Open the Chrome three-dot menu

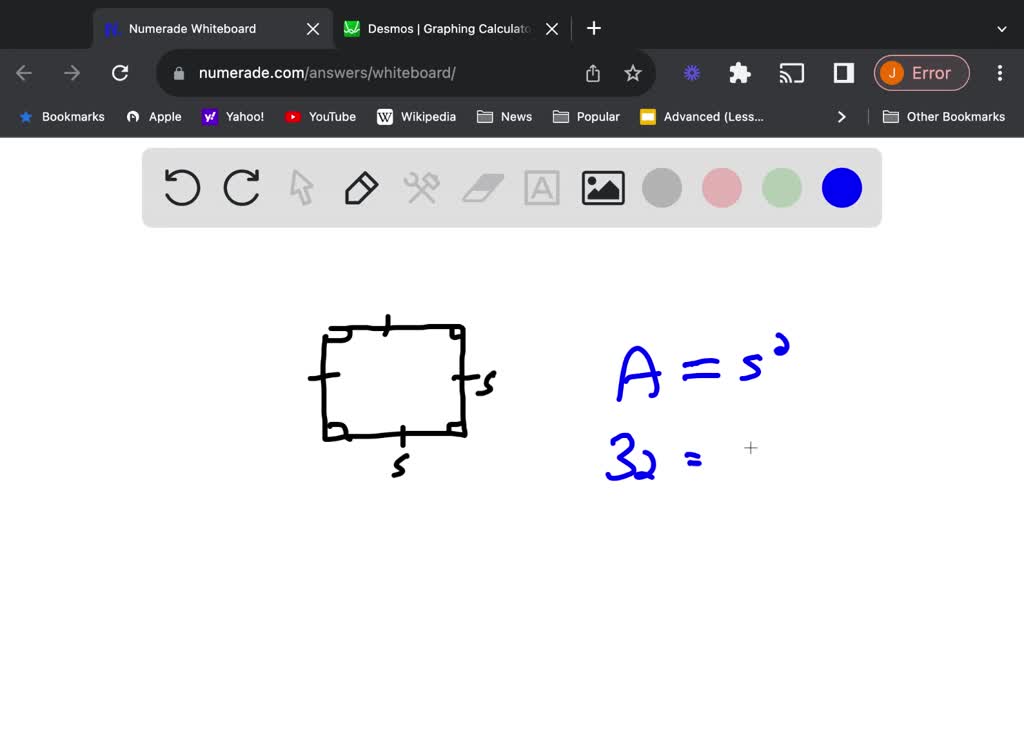(999, 72)
